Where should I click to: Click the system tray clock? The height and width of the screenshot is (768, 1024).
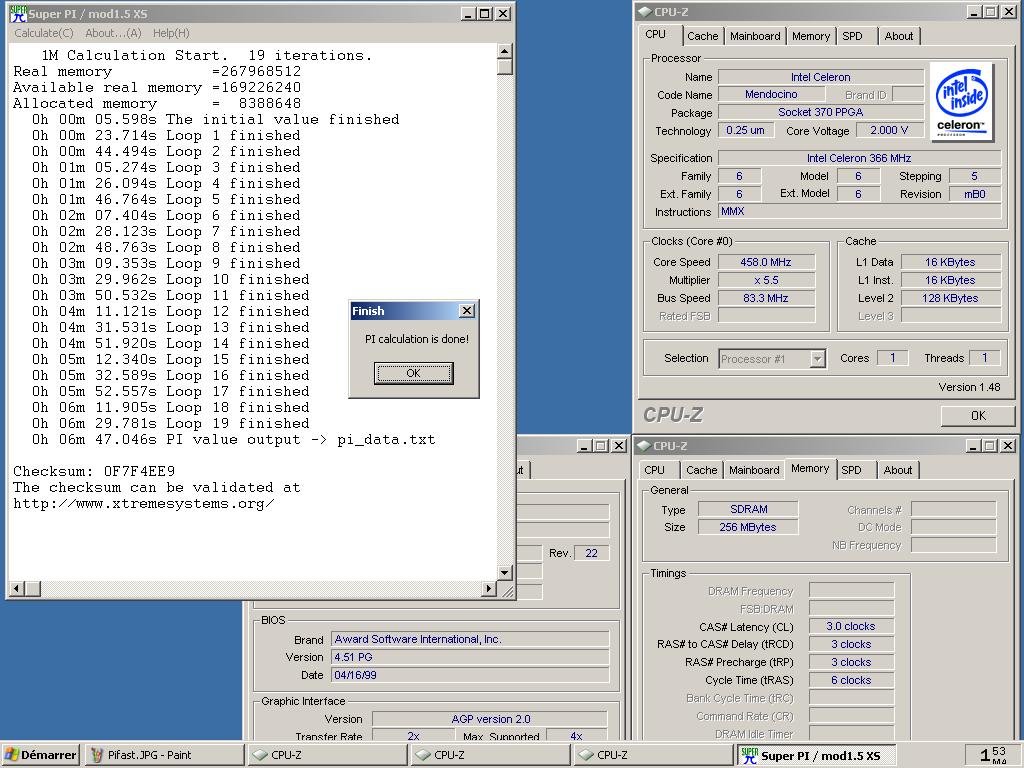click(x=993, y=755)
